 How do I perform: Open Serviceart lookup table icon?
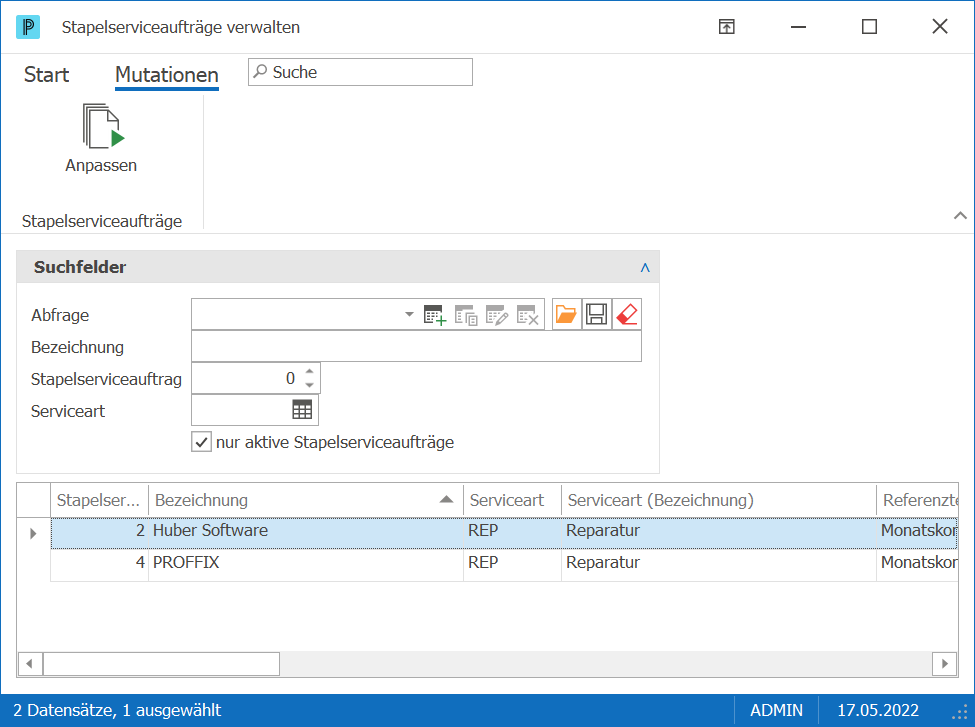coord(302,410)
